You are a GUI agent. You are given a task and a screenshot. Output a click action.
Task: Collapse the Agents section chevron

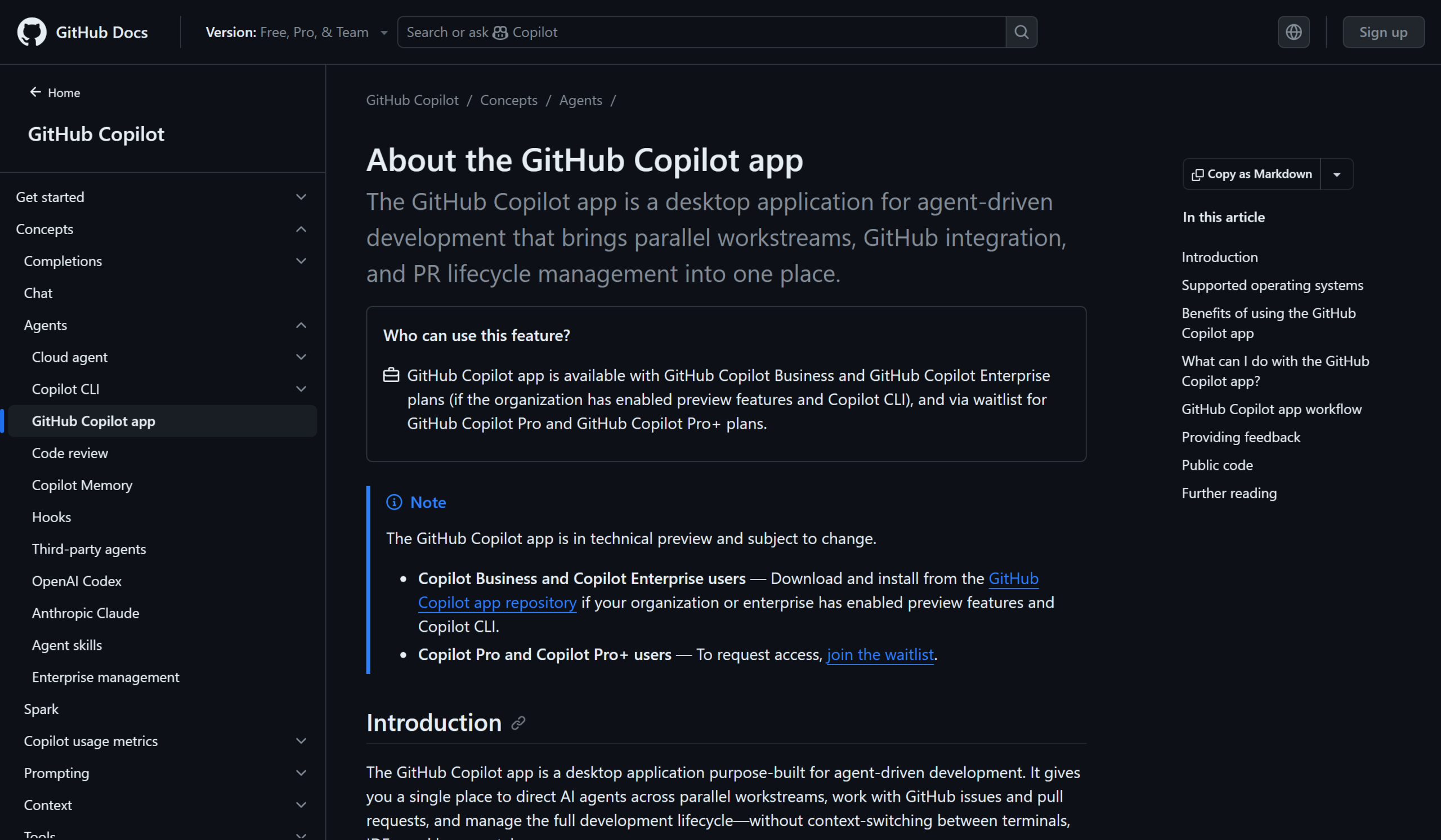(x=301, y=325)
